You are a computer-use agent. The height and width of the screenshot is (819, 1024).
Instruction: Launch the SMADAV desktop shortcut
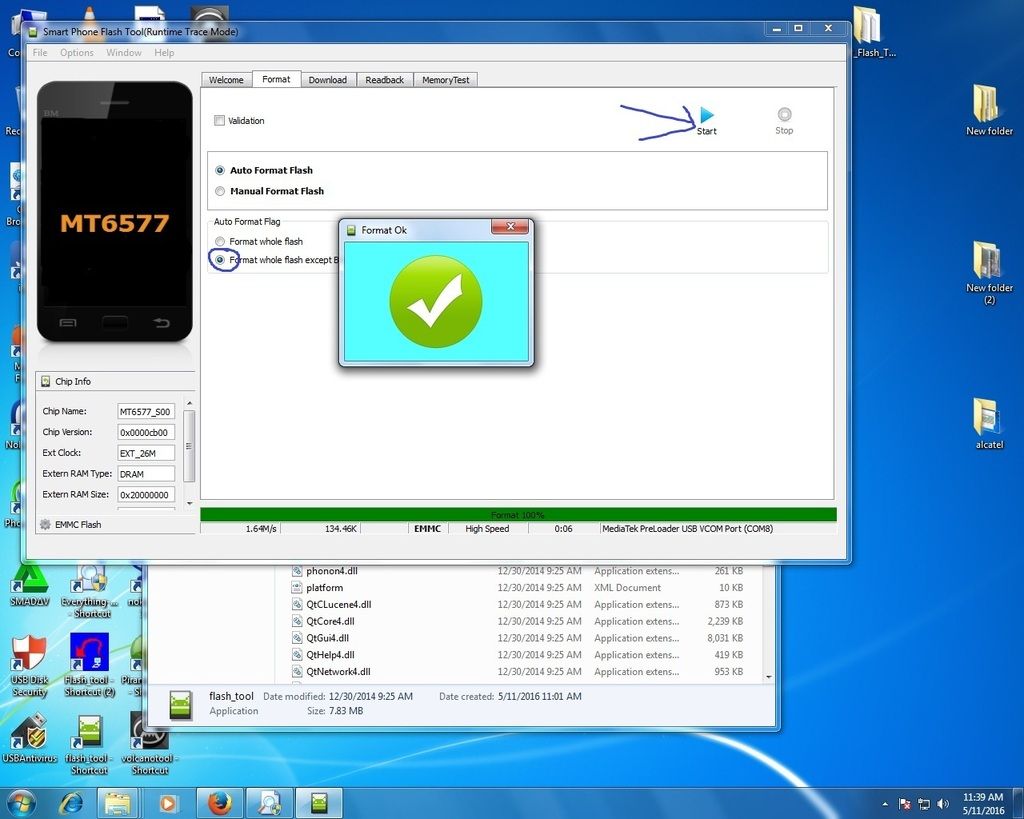click(x=29, y=581)
